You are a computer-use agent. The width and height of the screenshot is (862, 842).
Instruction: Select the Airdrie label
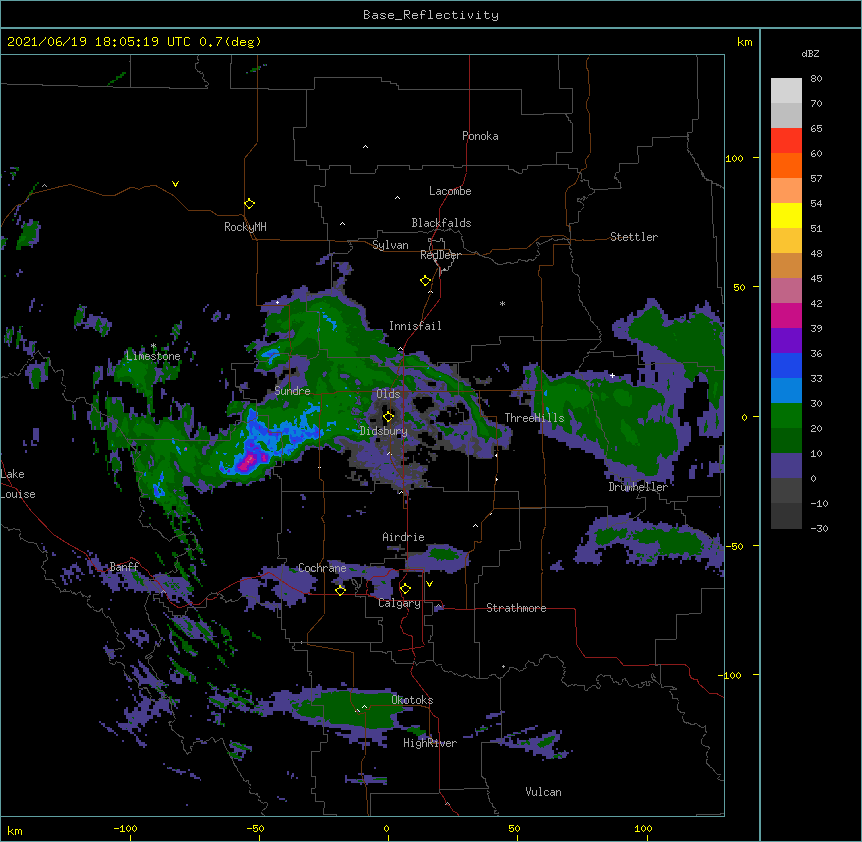tap(404, 537)
